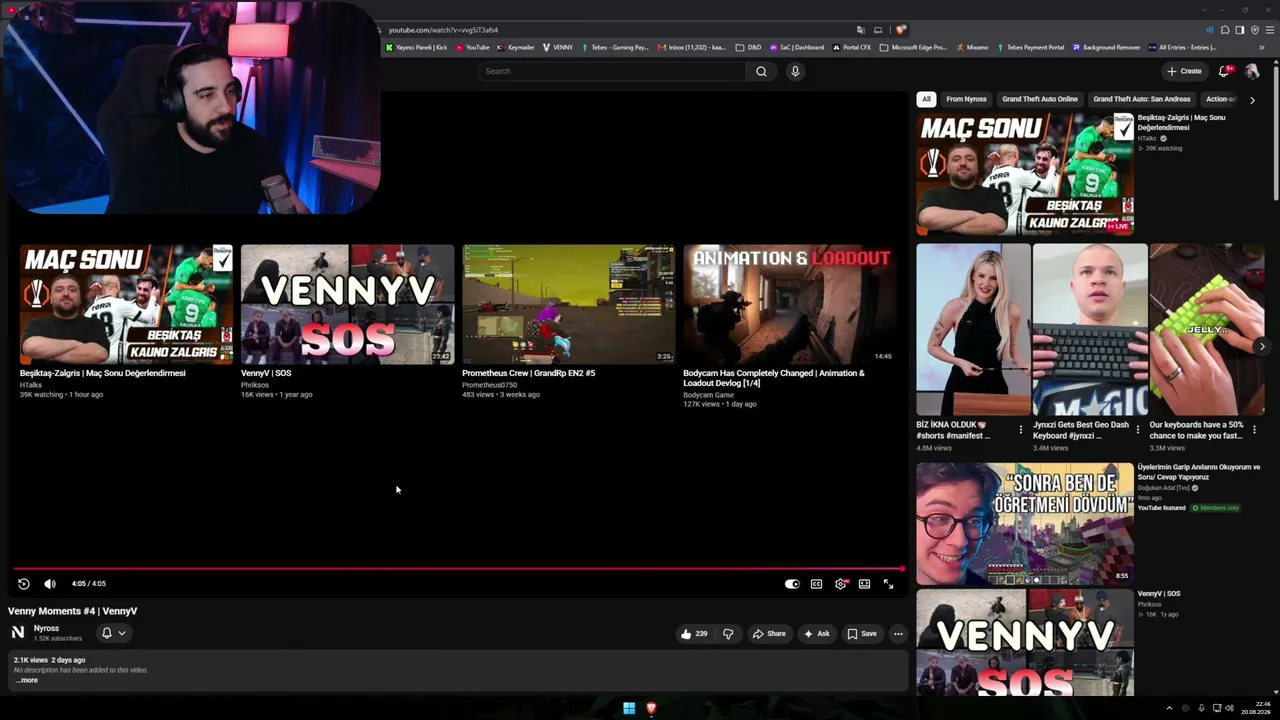Open the Tebex - Gaming Pay bookmark
This screenshot has height=720, width=1280.
tap(615, 47)
